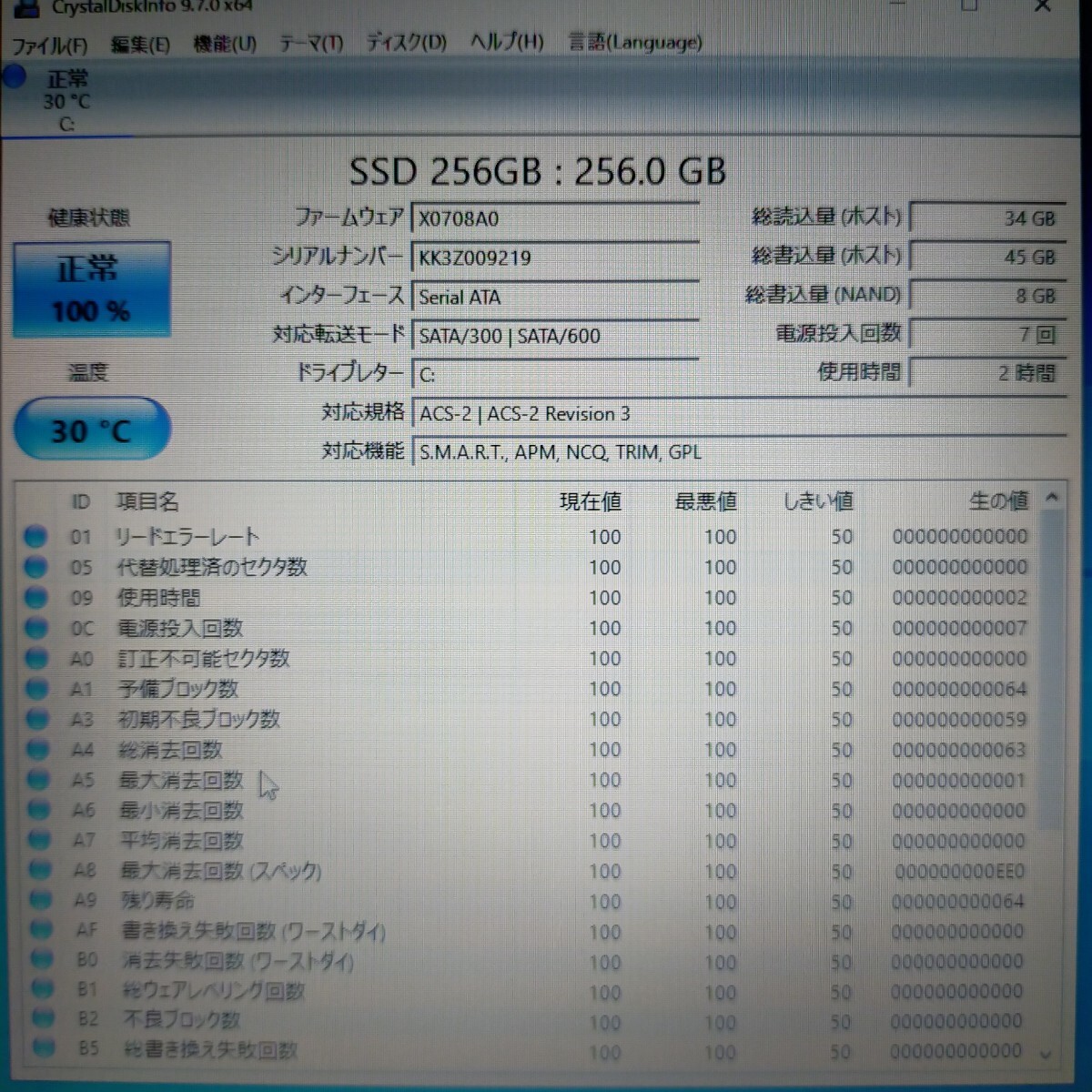Image resolution: width=1092 pixels, height=1092 pixels.
Task: Open the 機能(U) menu
Action: pos(225,44)
